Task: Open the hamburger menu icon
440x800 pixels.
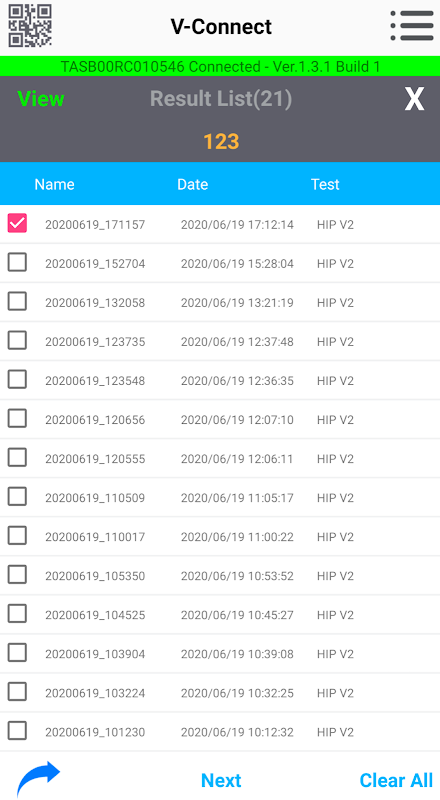Action: [x=412, y=26]
